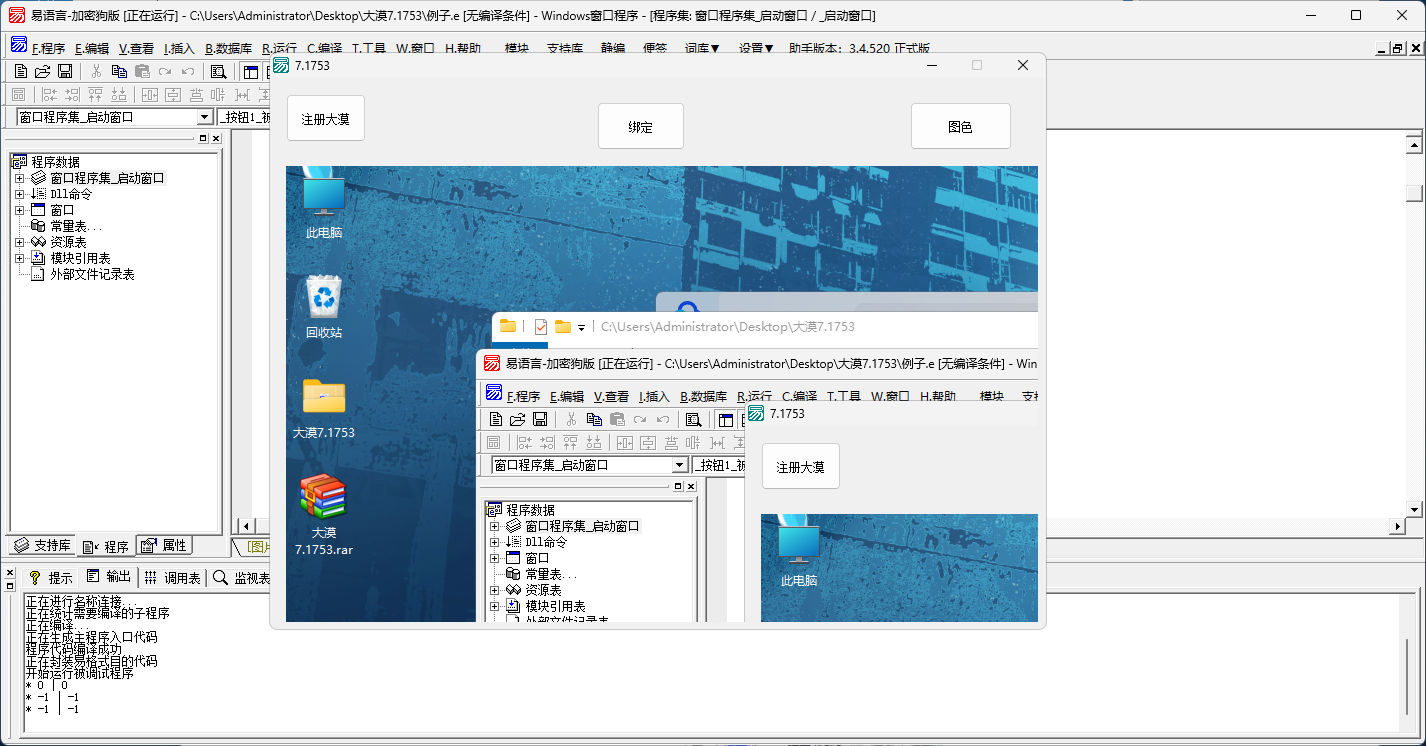Click the Open file folder icon

click(42, 71)
